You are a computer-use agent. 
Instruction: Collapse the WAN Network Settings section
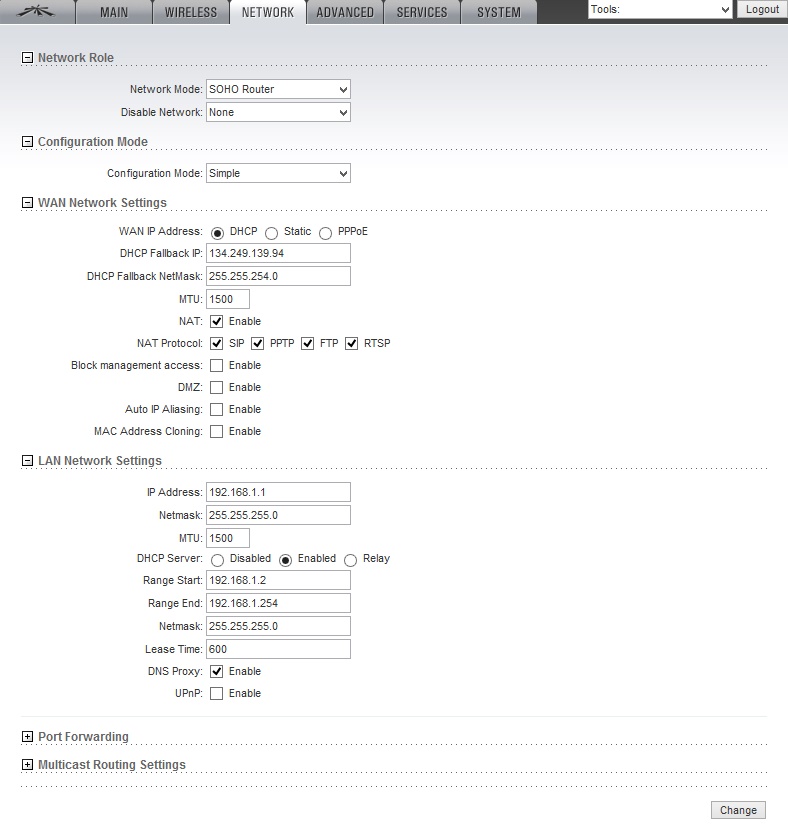[x=27, y=203]
